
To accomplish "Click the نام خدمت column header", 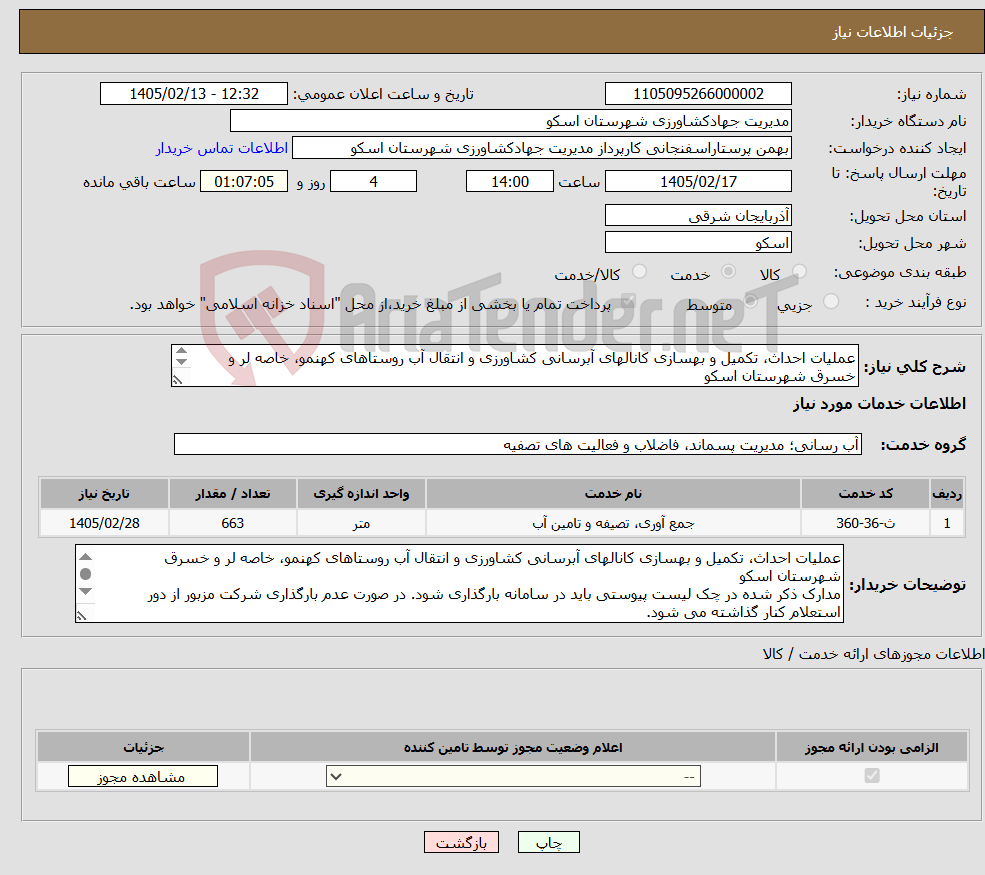I will [613, 494].
